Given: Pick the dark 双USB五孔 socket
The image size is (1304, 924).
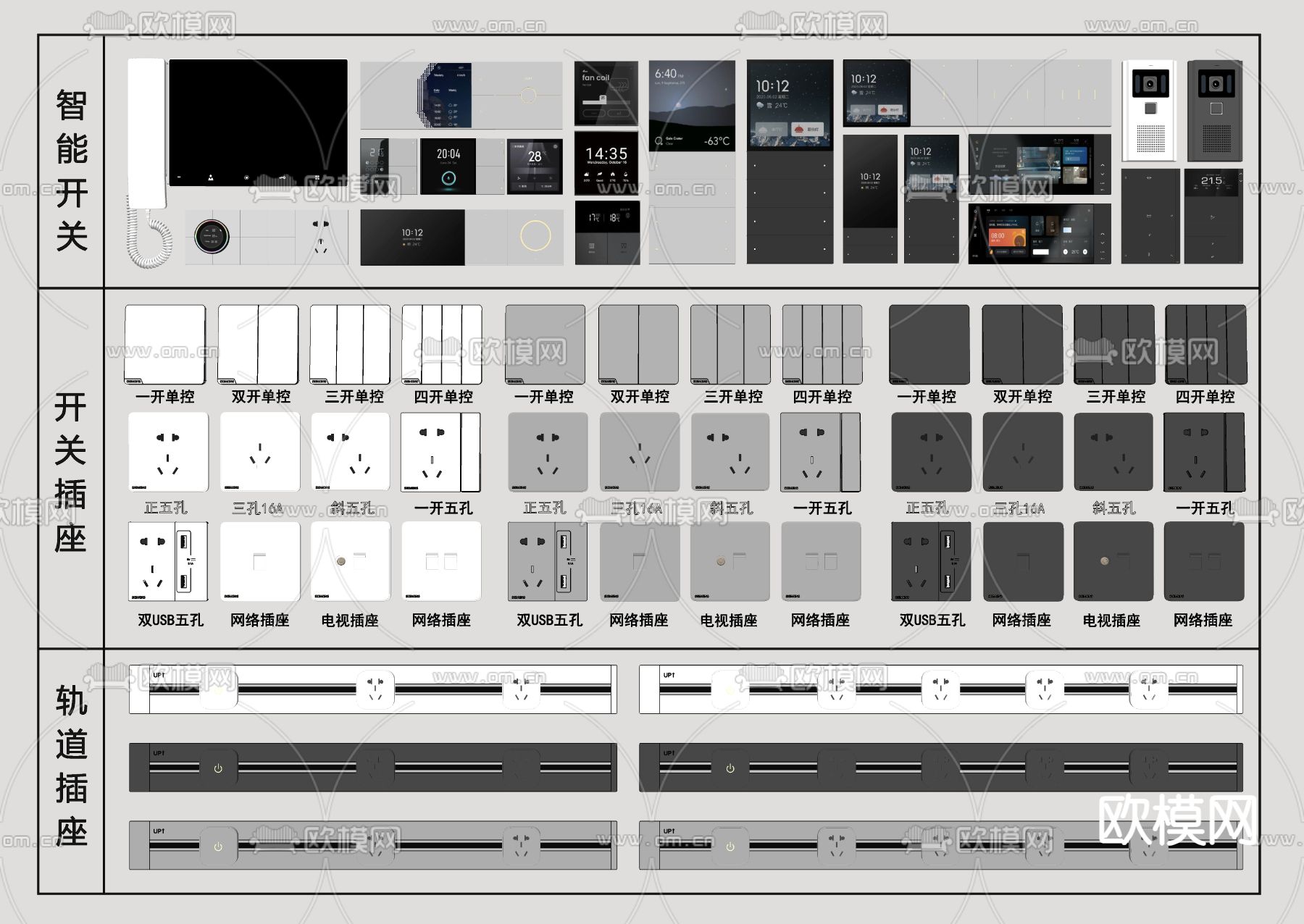Looking at the screenshot, I should pyautogui.click(x=931, y=561).
